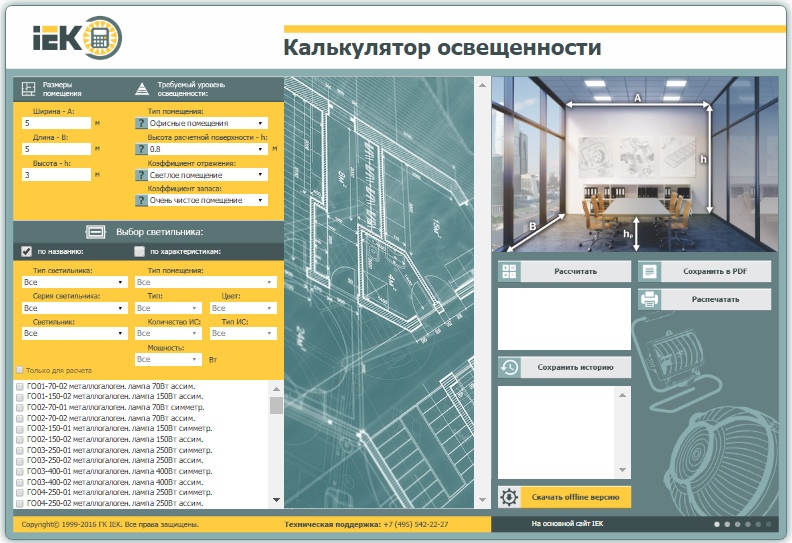Follow the 'На основной сайт IEK' link

tap(566, 524)
